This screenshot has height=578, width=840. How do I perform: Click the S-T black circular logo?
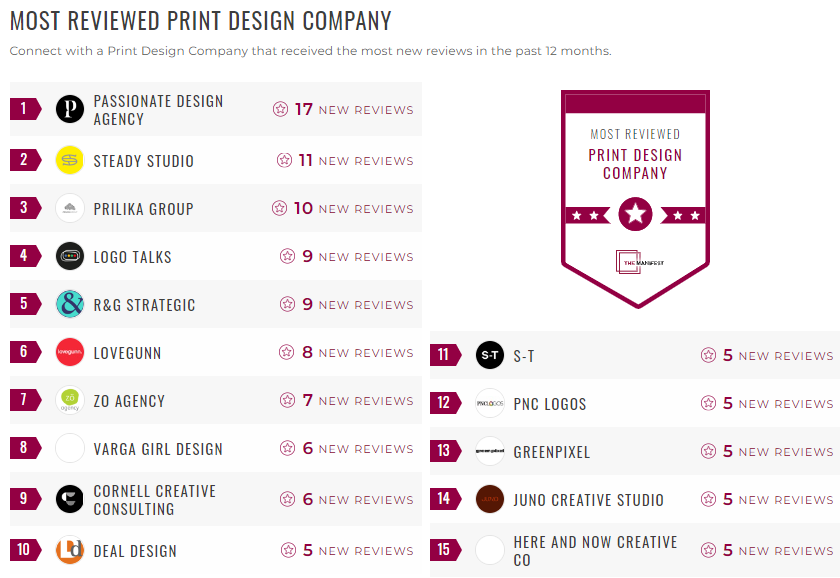point(489,355)
